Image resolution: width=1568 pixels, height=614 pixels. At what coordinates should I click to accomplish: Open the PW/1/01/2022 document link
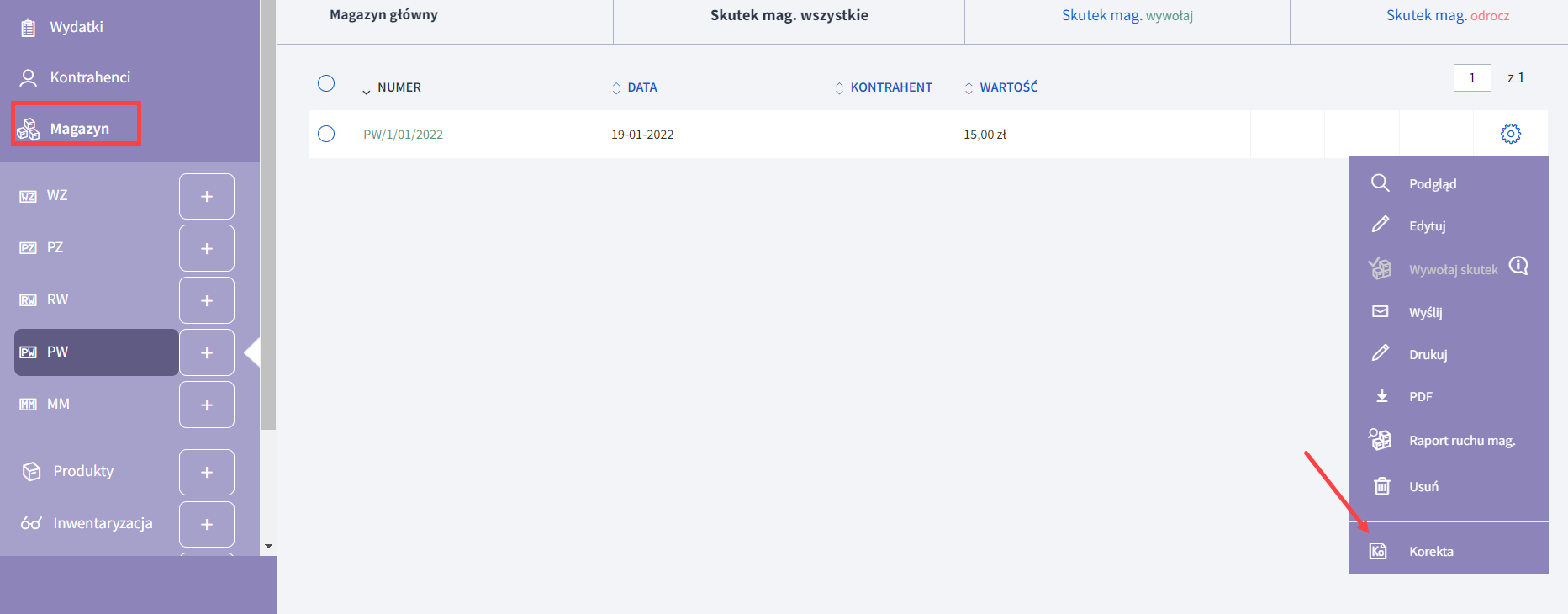403,135
